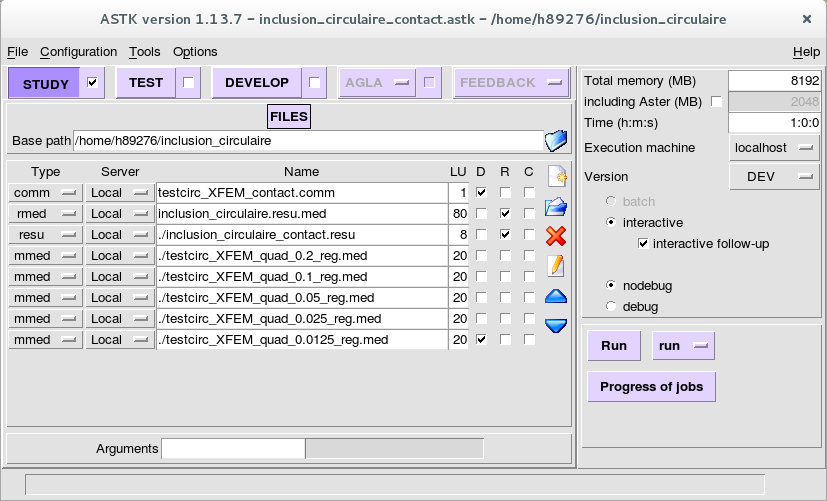Image resolution: width=827 pixels, height=501 pixels.
Task: Click the blue move-down arrow icon
Action: pos(555,325)
